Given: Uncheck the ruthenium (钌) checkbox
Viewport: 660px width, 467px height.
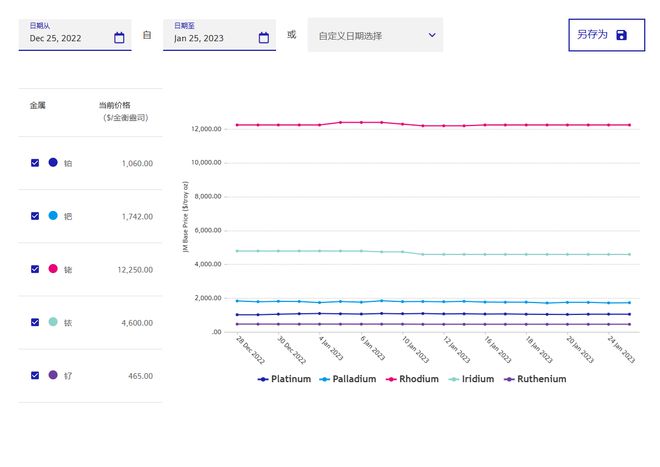Looking at the screenshot, I should coord(35,375).
